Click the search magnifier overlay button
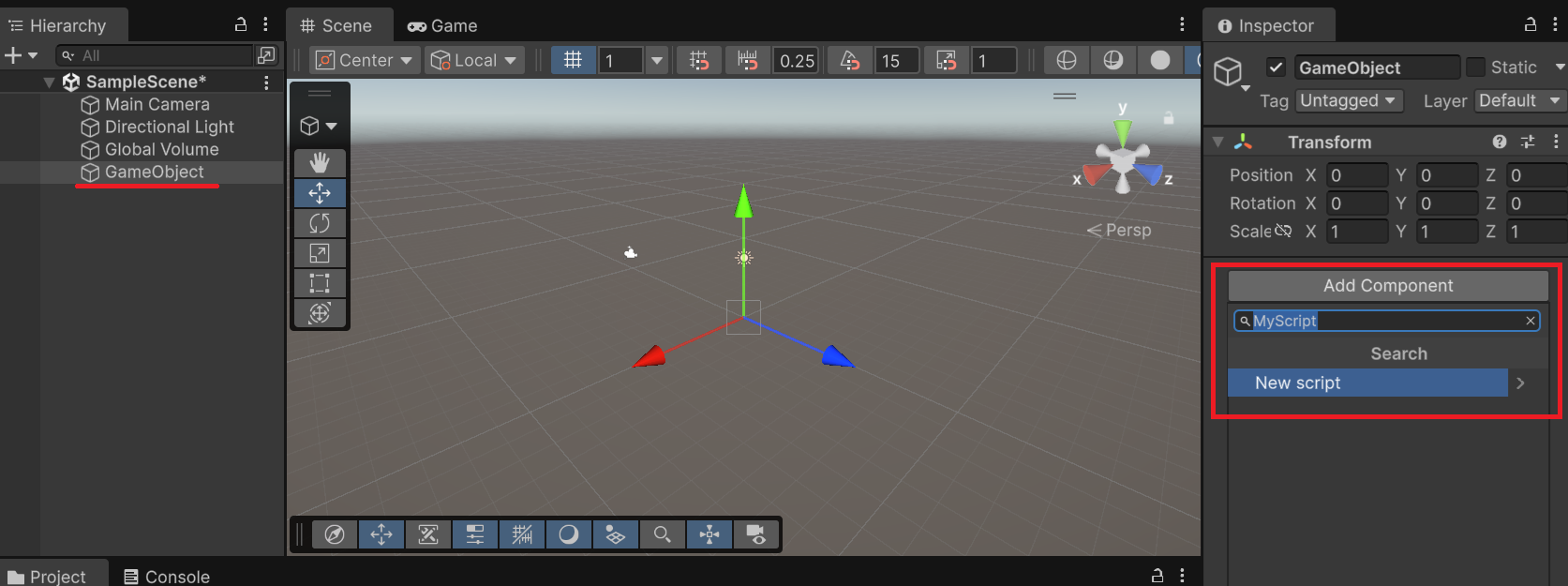The height and width of the screenshot is (586, 1568). click(x=663, y=534)
